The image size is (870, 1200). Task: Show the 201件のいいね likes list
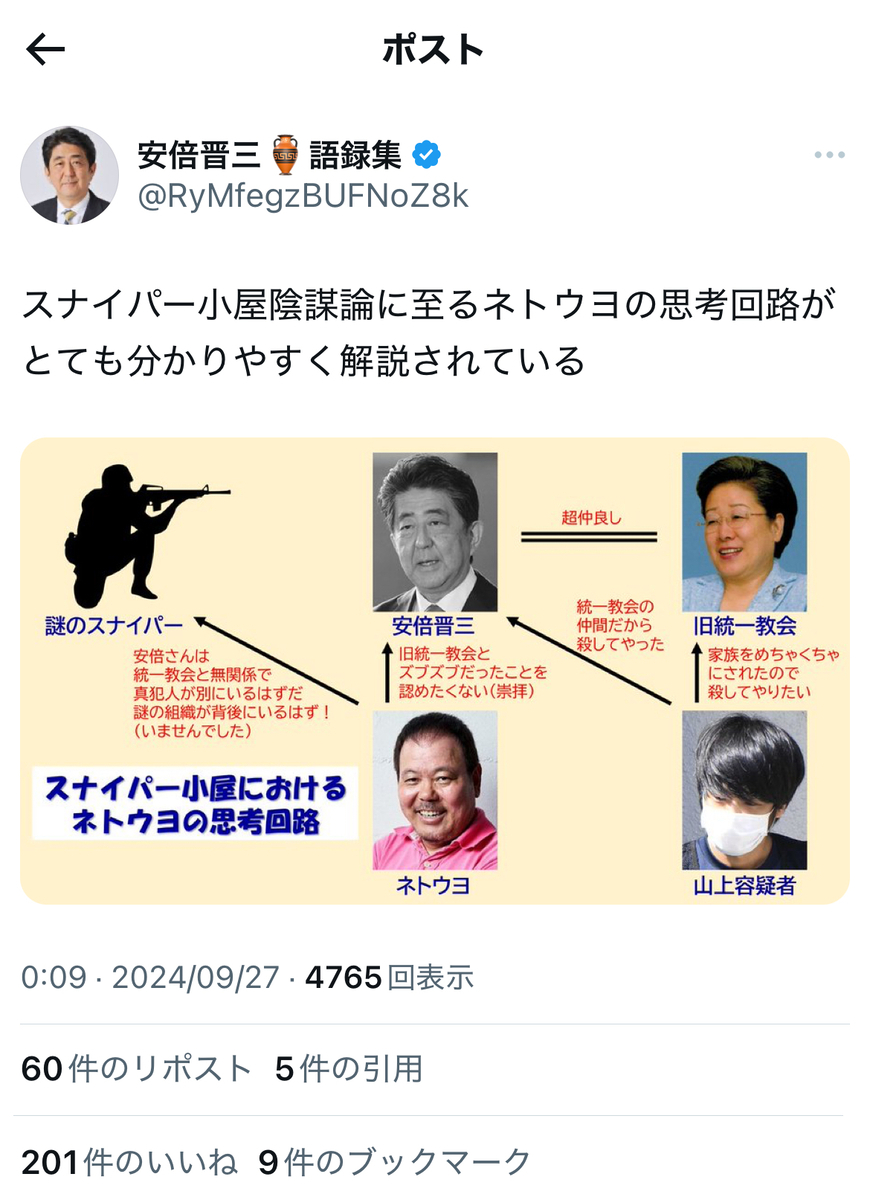[x=130, y=1162]
